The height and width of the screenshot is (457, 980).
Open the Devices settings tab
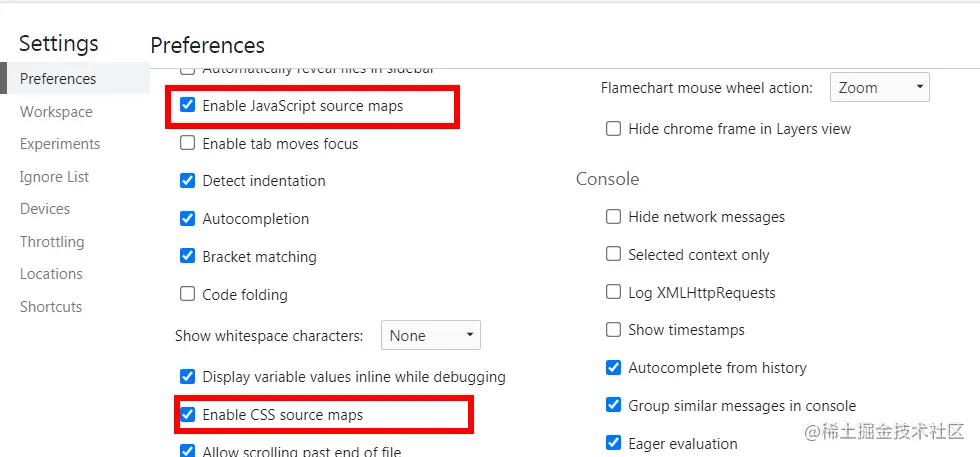45,209
